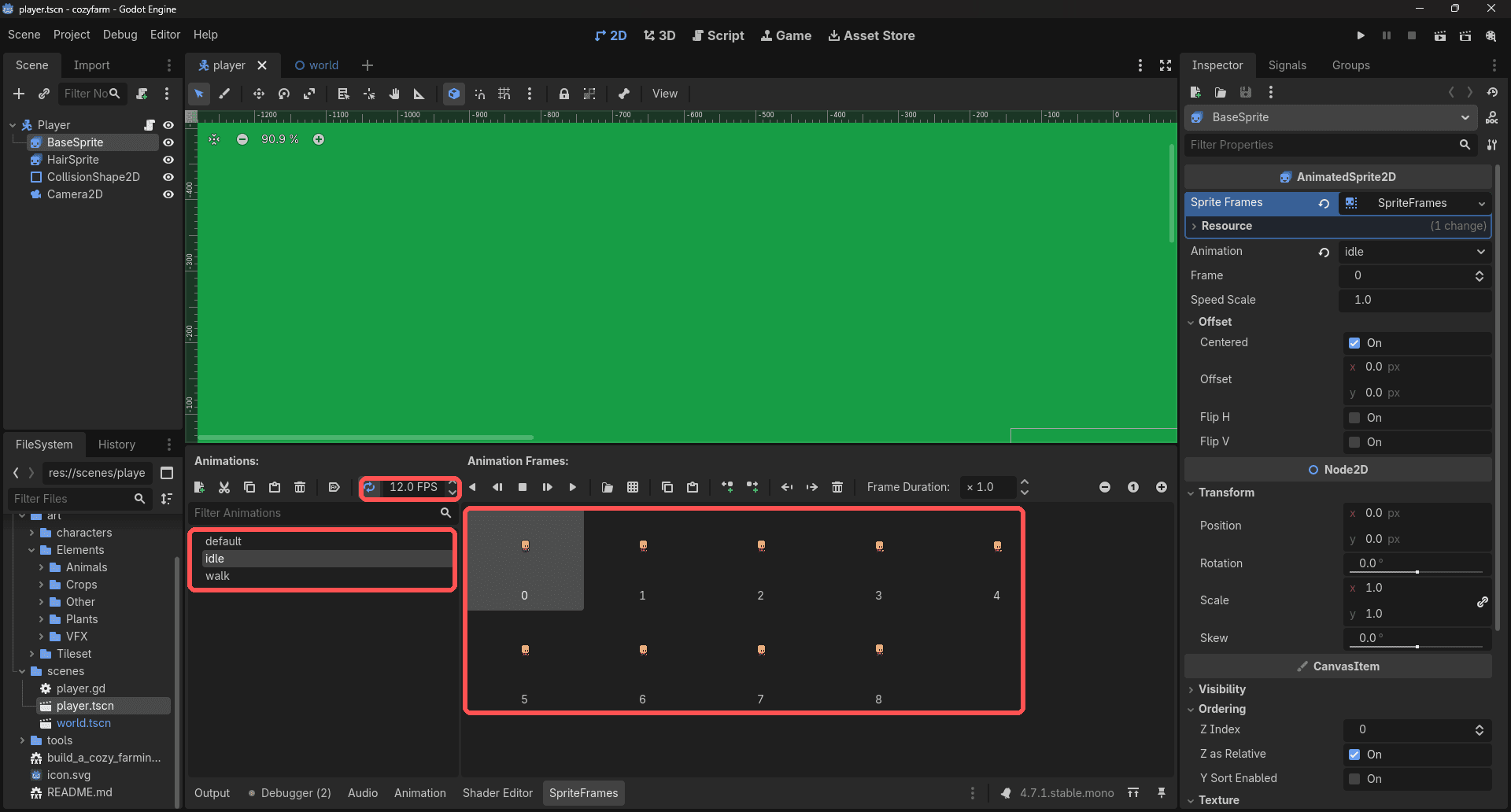Switch to the Signals tab

point(1287,65)
